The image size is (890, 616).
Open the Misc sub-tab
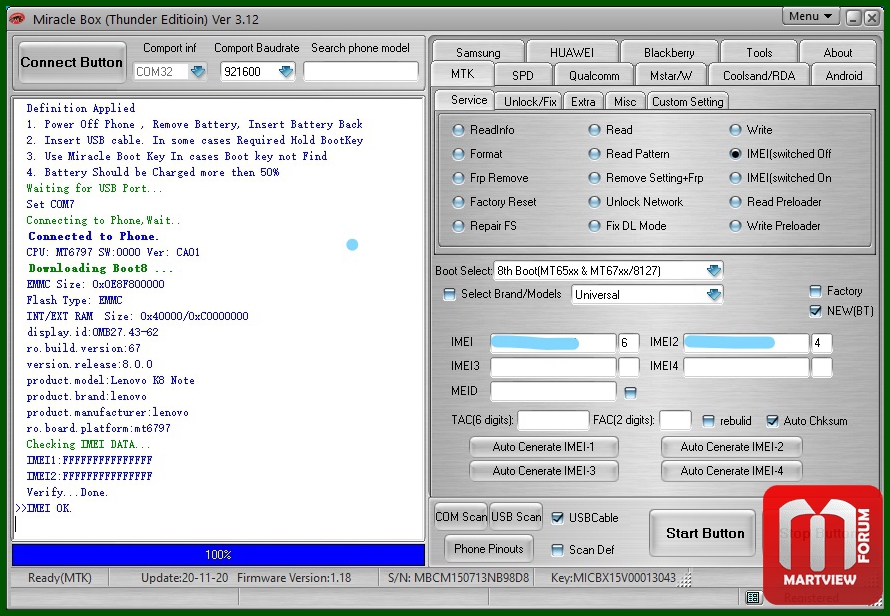[625, 102]
